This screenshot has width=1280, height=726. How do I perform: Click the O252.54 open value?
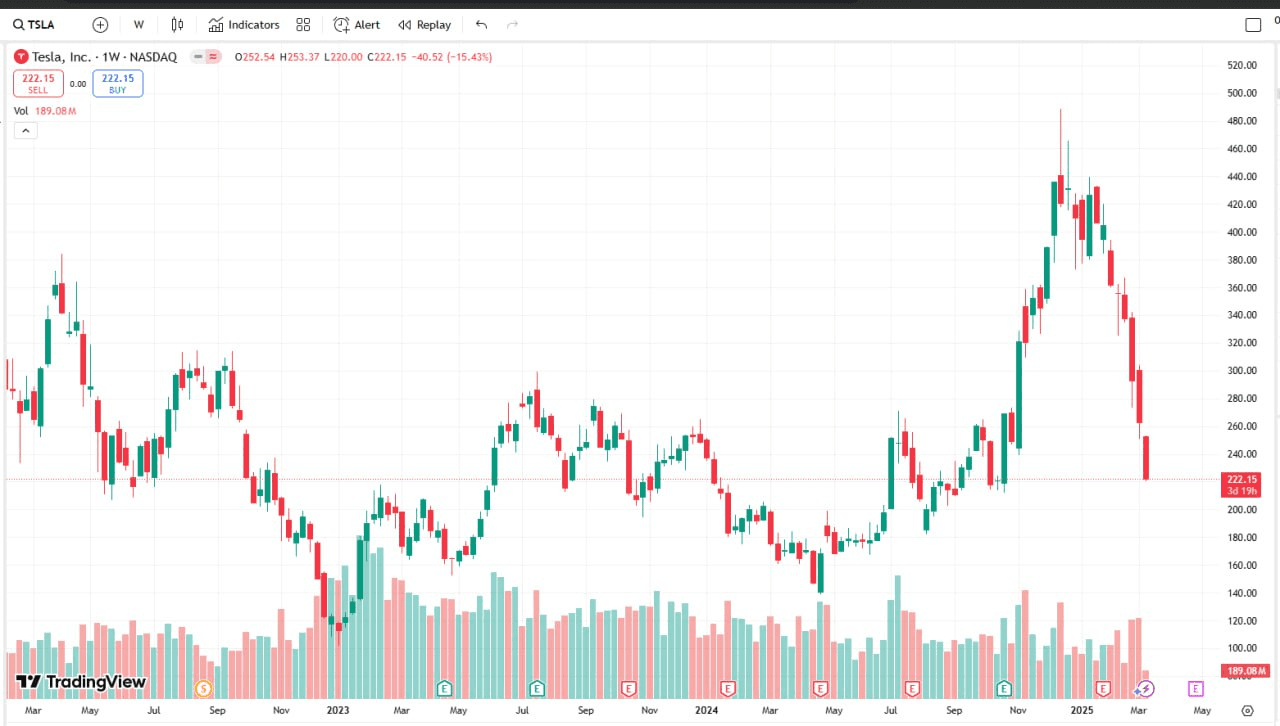[x=254, y=57]
